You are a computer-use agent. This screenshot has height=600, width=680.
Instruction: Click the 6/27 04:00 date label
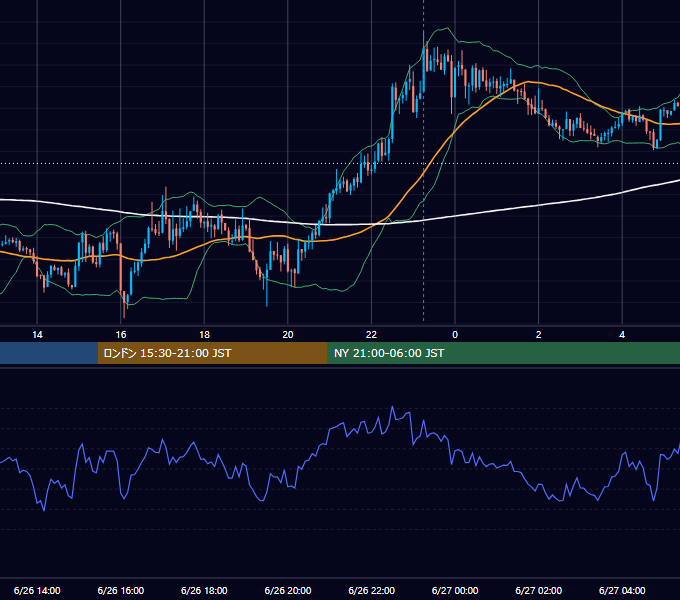(622, 590)
